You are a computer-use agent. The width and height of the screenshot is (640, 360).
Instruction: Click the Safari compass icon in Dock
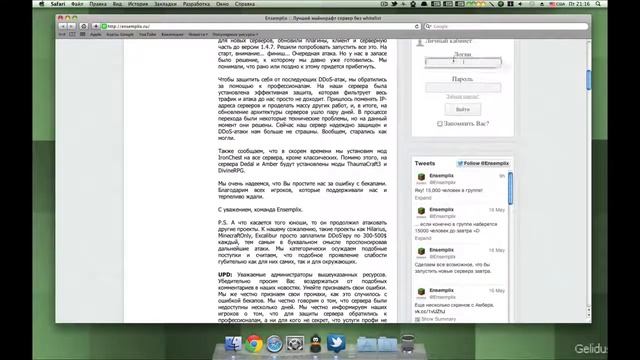click(274, 344)
